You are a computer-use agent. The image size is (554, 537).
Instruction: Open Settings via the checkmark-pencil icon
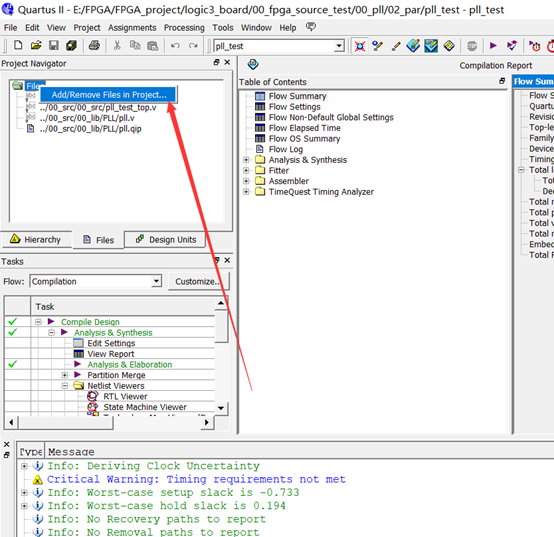click(378, 46)
